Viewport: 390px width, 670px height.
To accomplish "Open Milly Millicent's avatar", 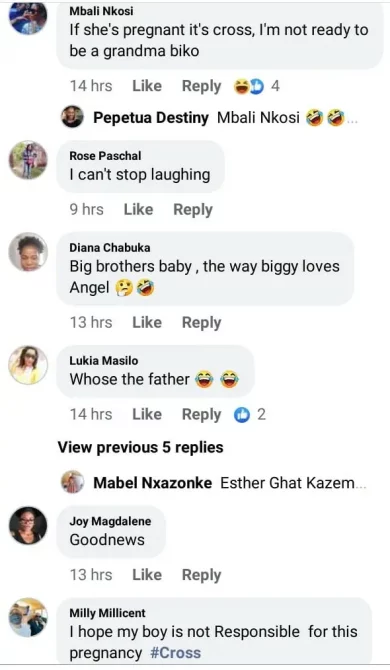I will click(x=28, y=617).
